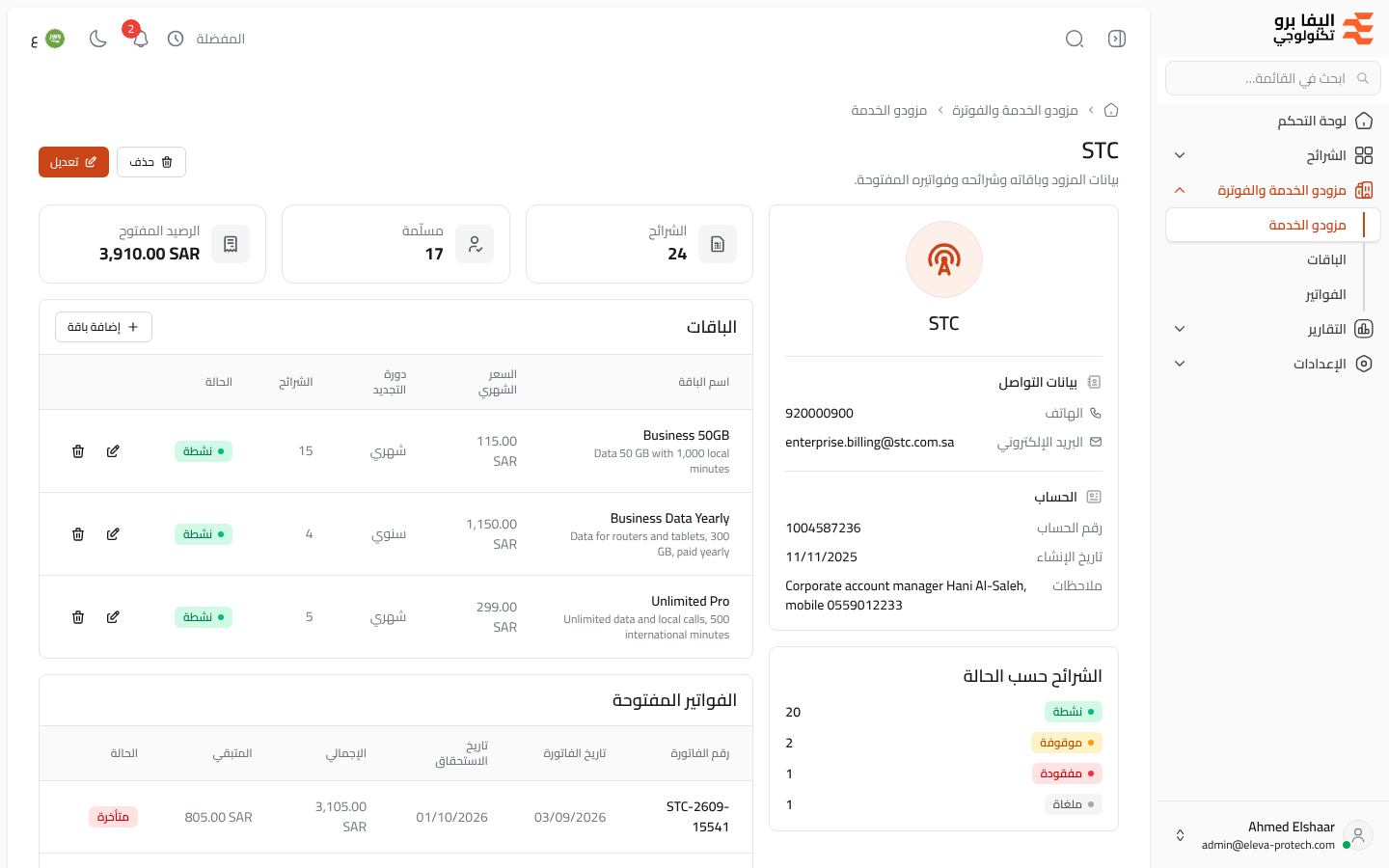
Task: Edit the Unlimited Pro package
Action: pyautogui.click(x=113, y=617)
